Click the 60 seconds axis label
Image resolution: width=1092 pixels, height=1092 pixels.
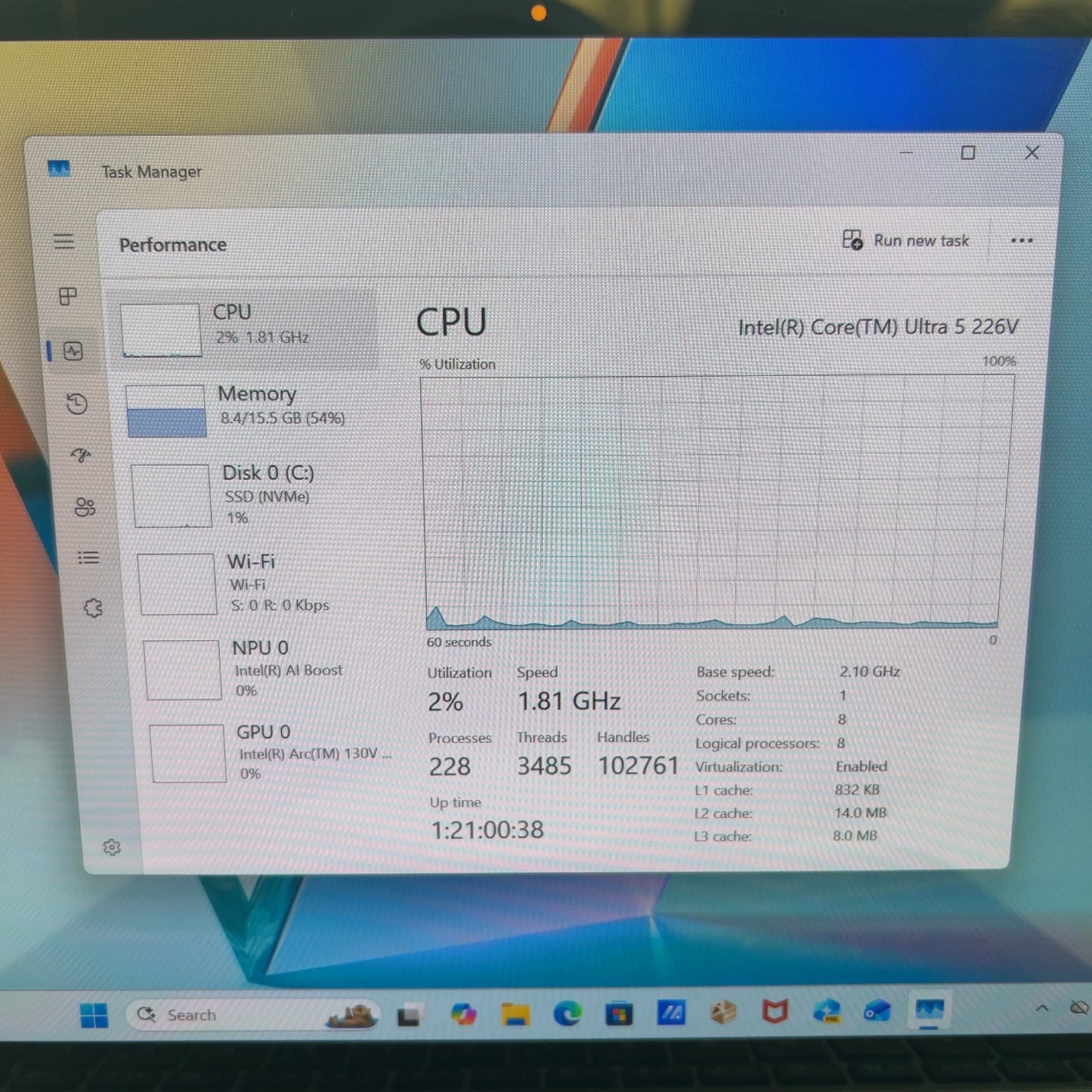pos(459,642)
